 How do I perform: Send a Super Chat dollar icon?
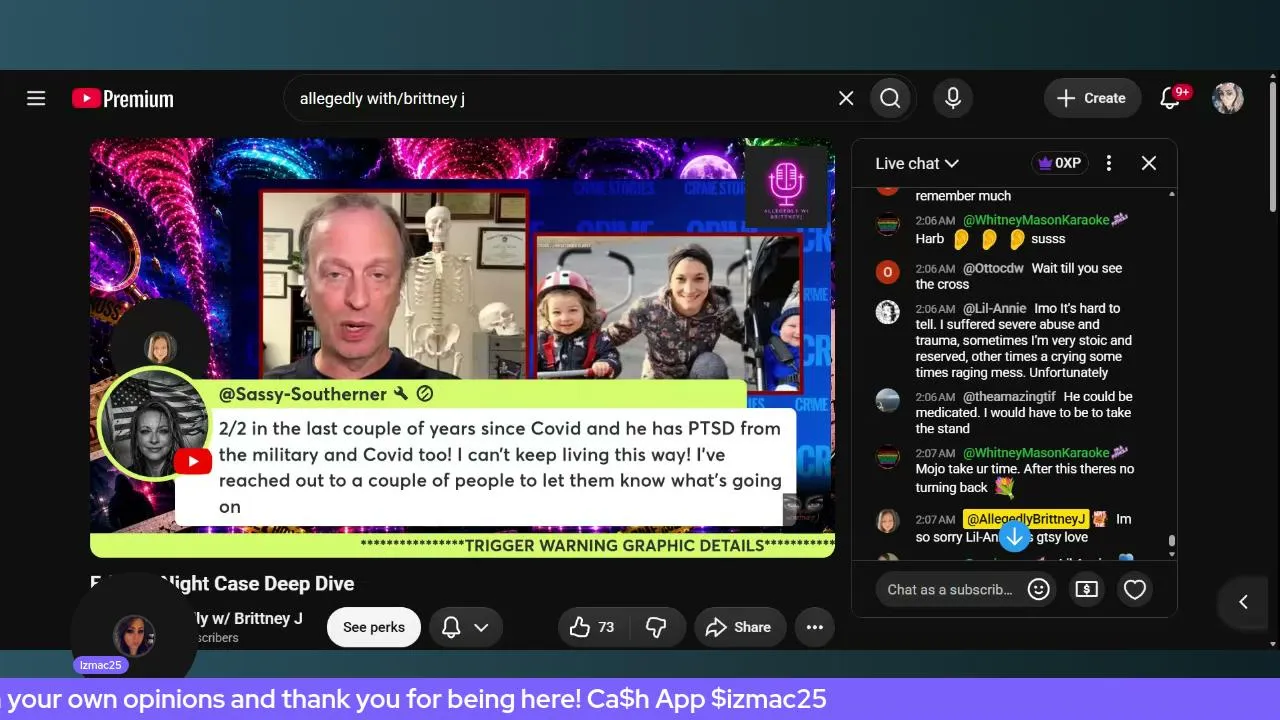point(1086,590)
